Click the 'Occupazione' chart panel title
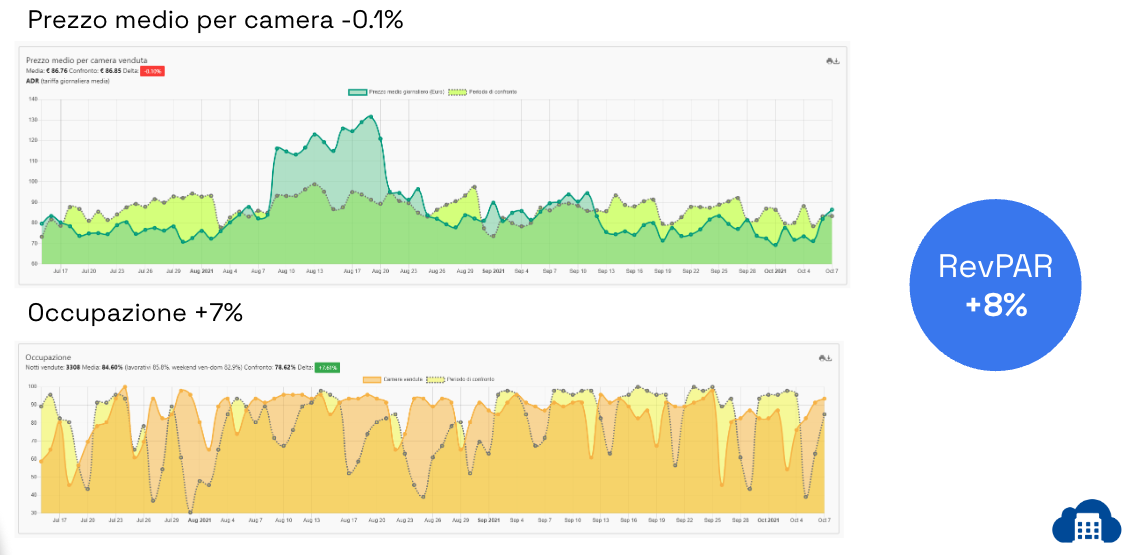 [x=48, y=356]
